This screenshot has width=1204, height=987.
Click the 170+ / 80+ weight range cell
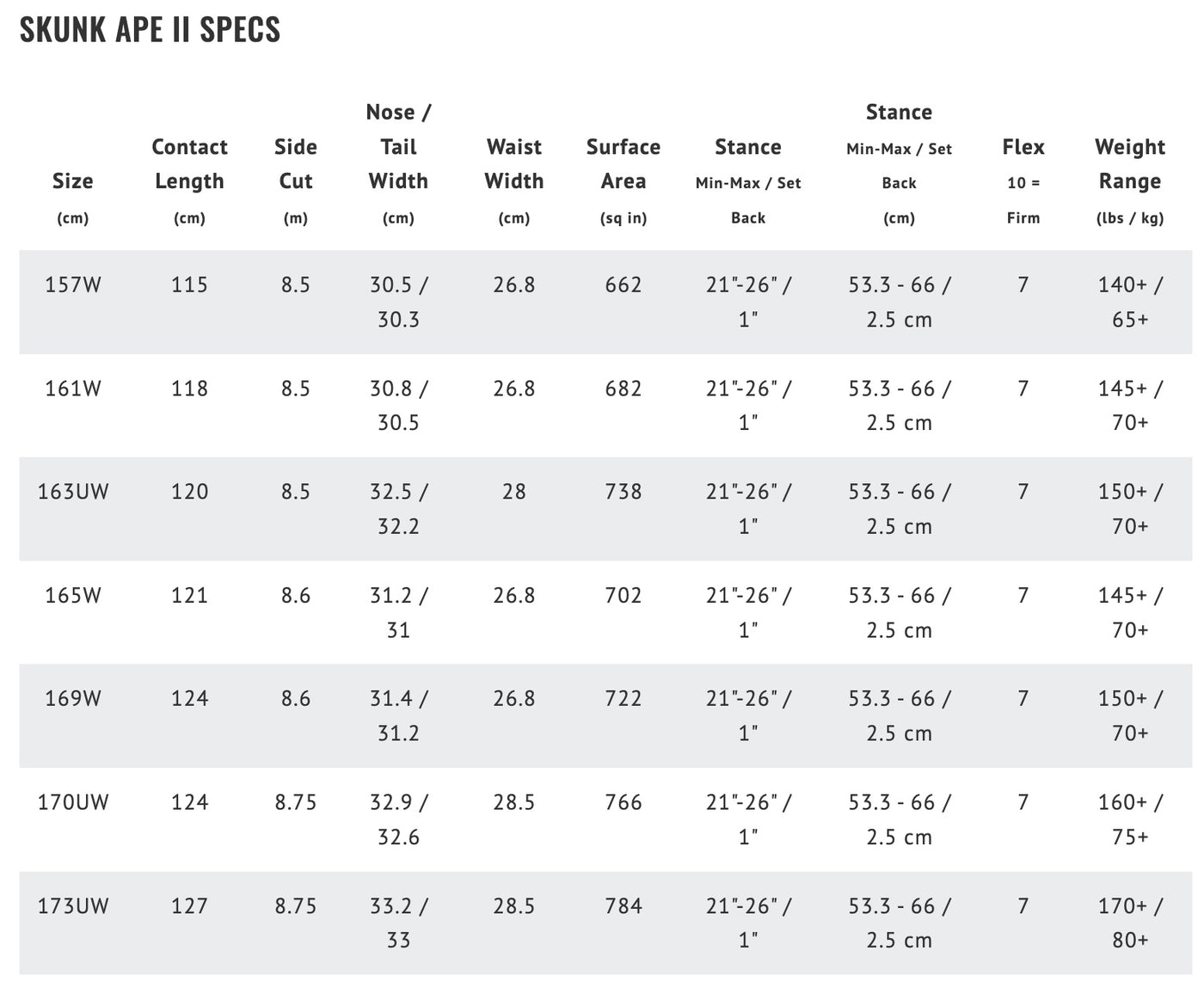(x=1130, y=923)
